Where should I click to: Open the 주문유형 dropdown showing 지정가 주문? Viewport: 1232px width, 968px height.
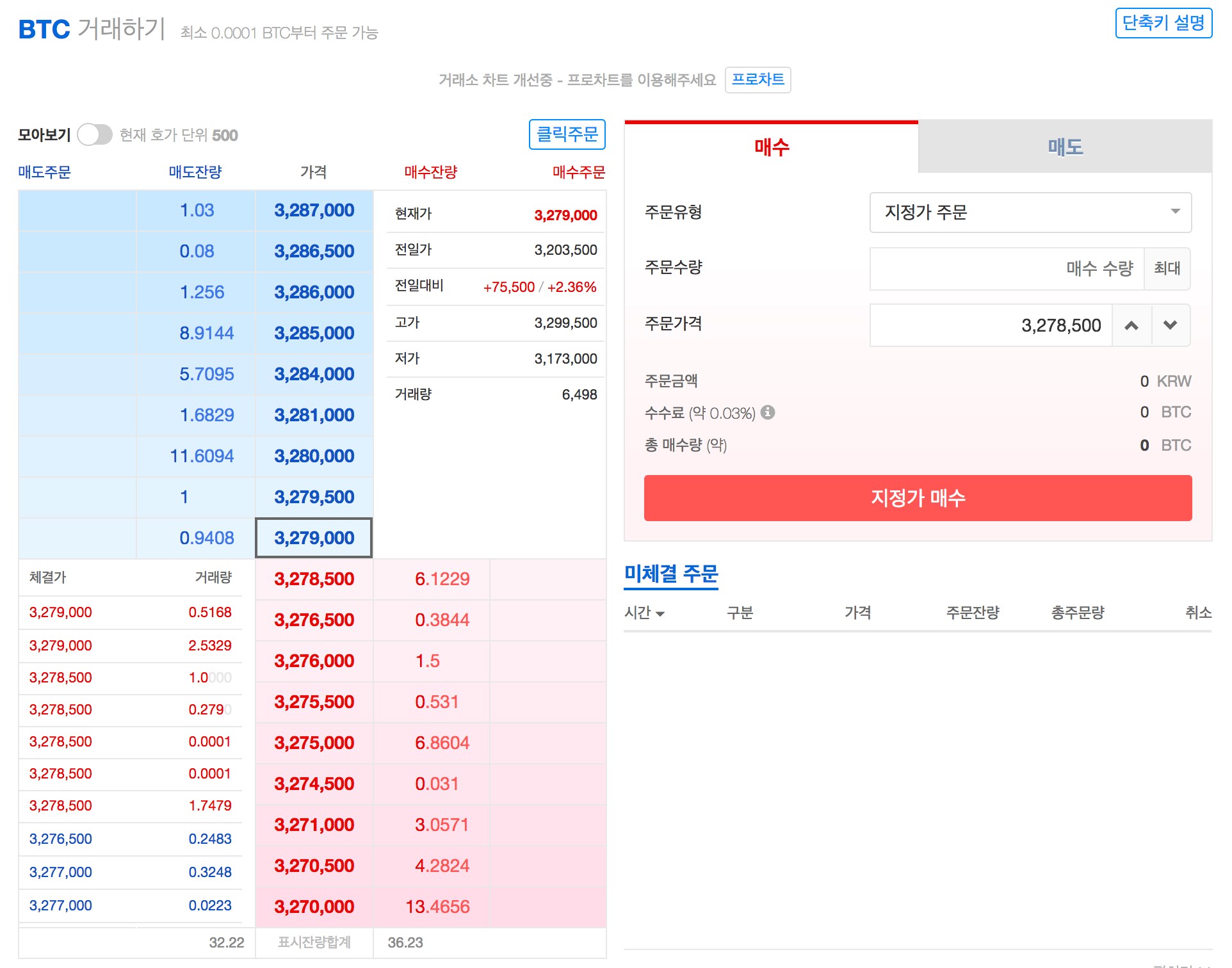tap(1028, 213)
